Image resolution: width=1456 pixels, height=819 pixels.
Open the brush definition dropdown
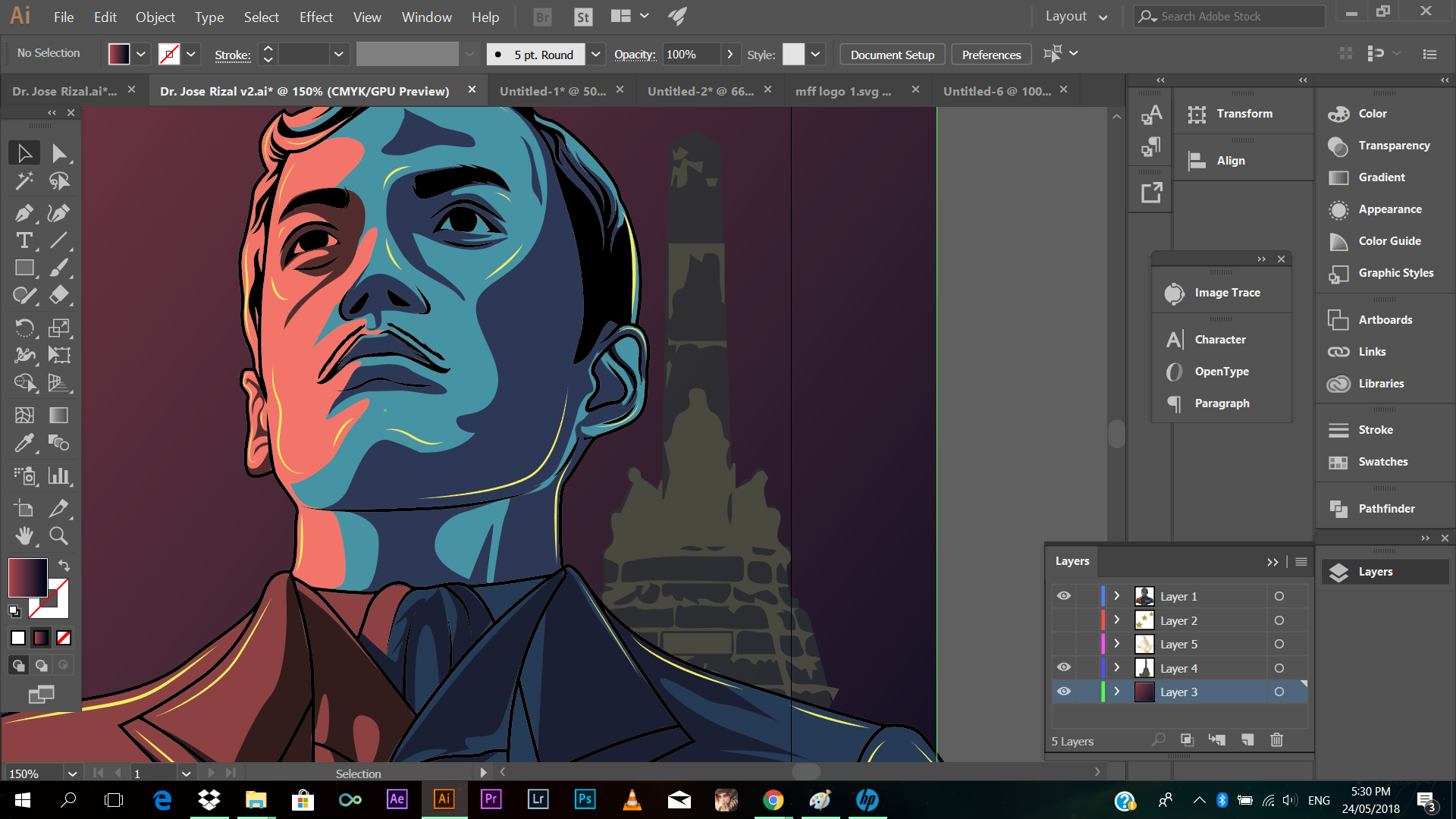click(596, 54)
